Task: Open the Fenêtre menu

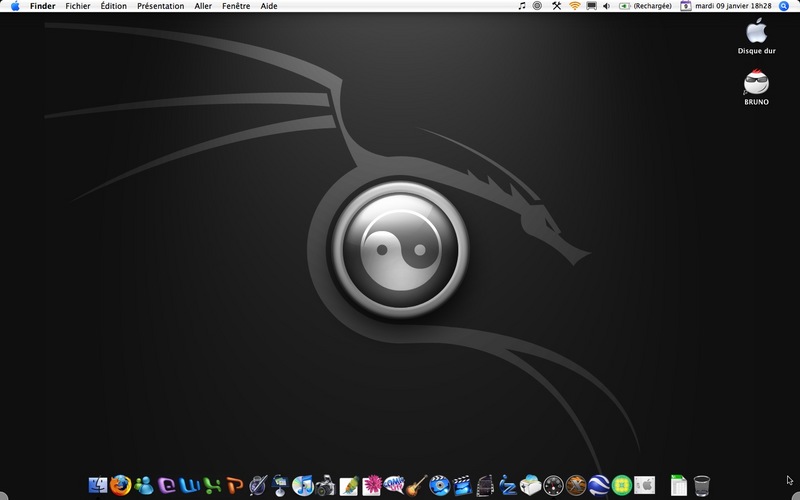Action: [236, 6]
